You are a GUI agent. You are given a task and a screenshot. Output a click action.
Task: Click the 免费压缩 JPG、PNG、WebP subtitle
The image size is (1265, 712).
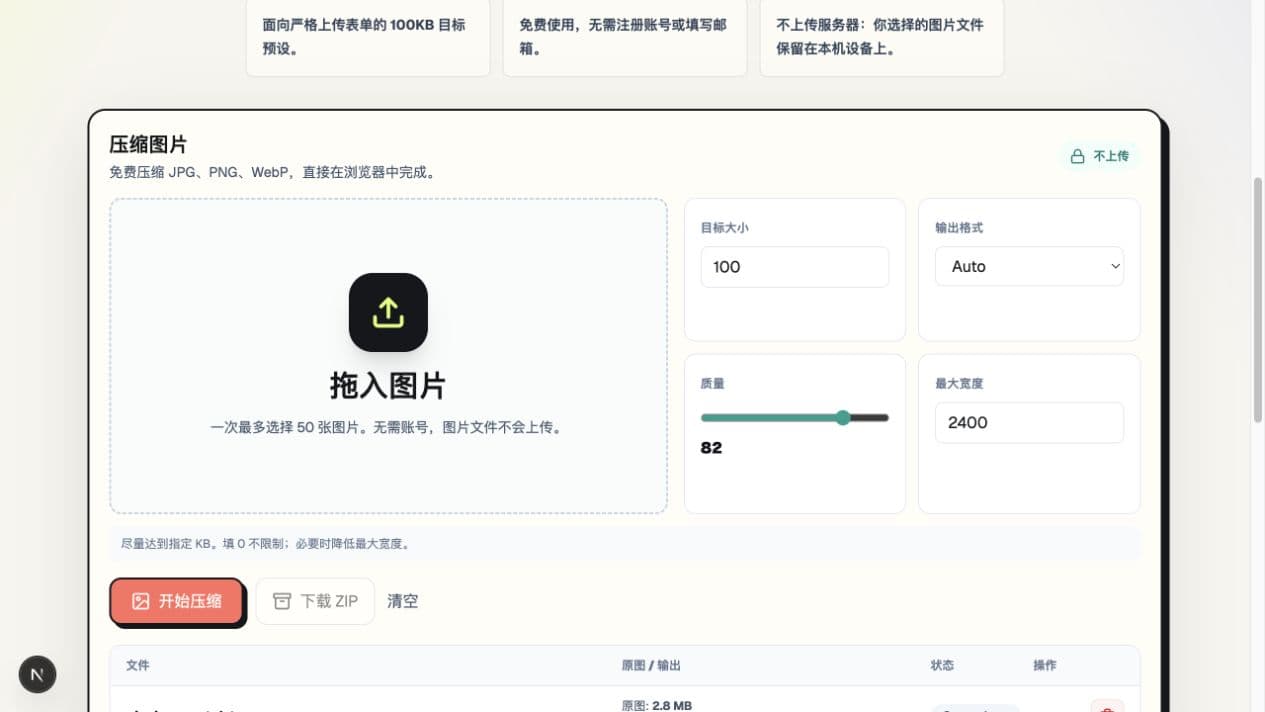272,172
